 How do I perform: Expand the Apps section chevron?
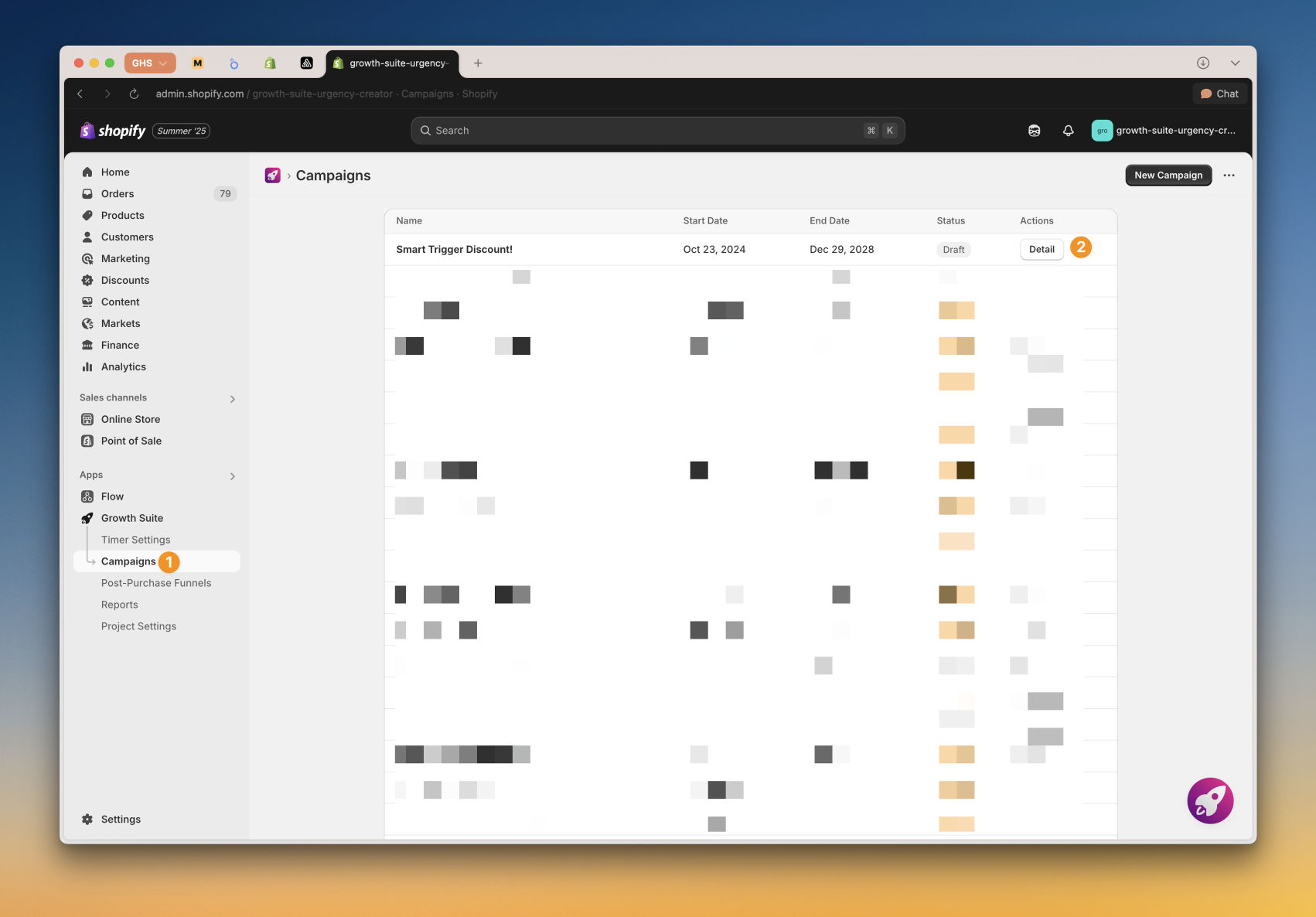(x=232, y=476)
